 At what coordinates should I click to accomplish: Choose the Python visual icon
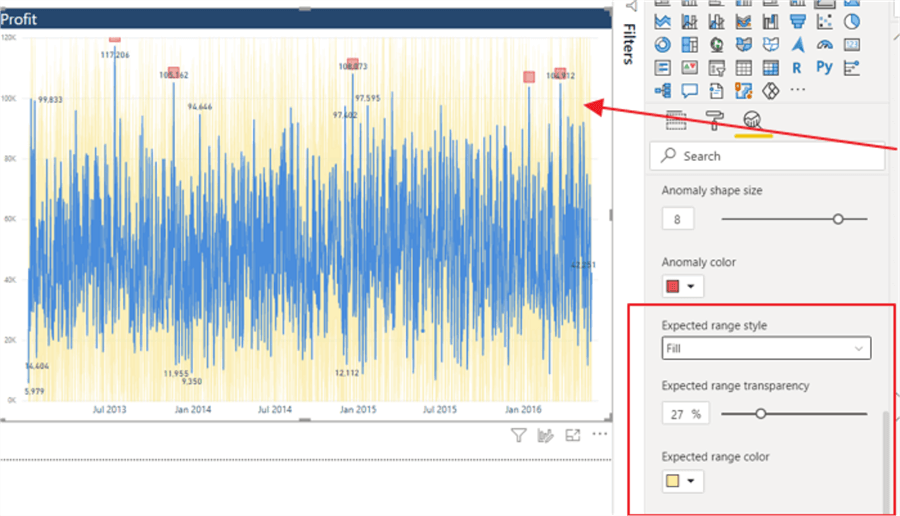824,68
